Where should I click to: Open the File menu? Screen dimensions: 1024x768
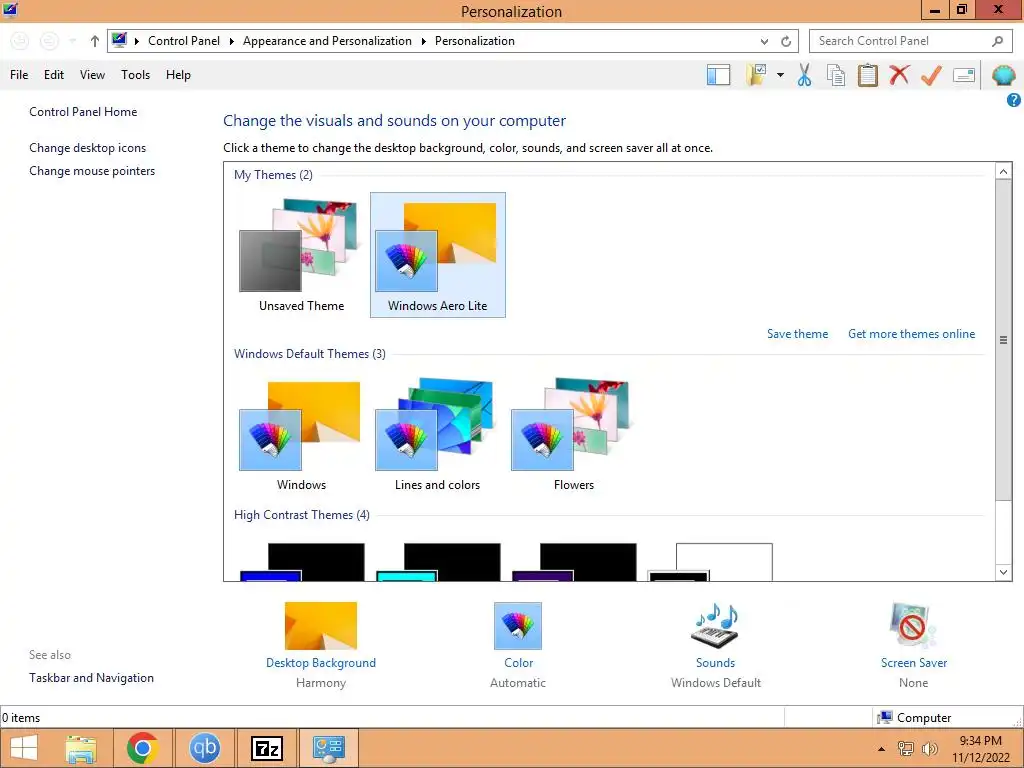point(19,75)
